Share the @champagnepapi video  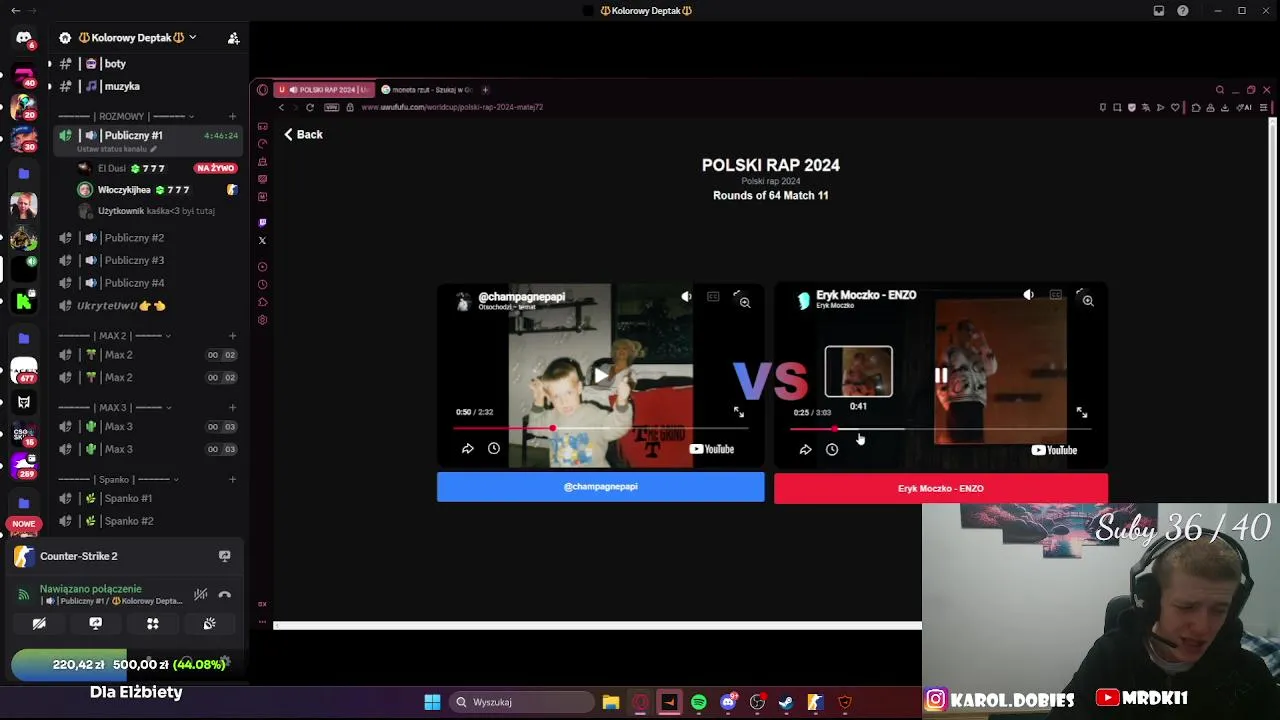coord(467,449)
